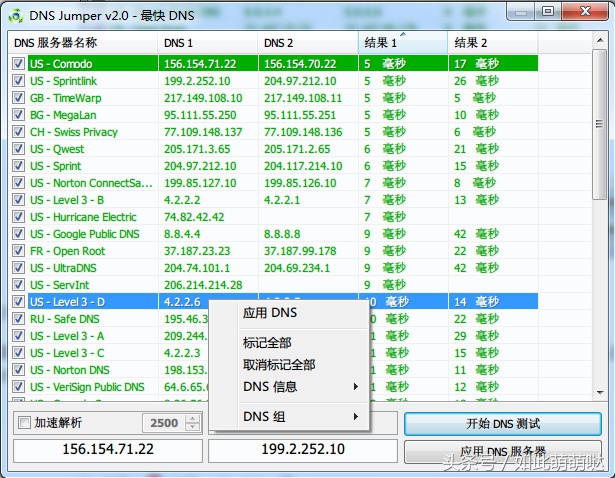Screen dimensions: 615x478
Task: Click the 206.214.214.28 address cell
Action: point(203,285)
